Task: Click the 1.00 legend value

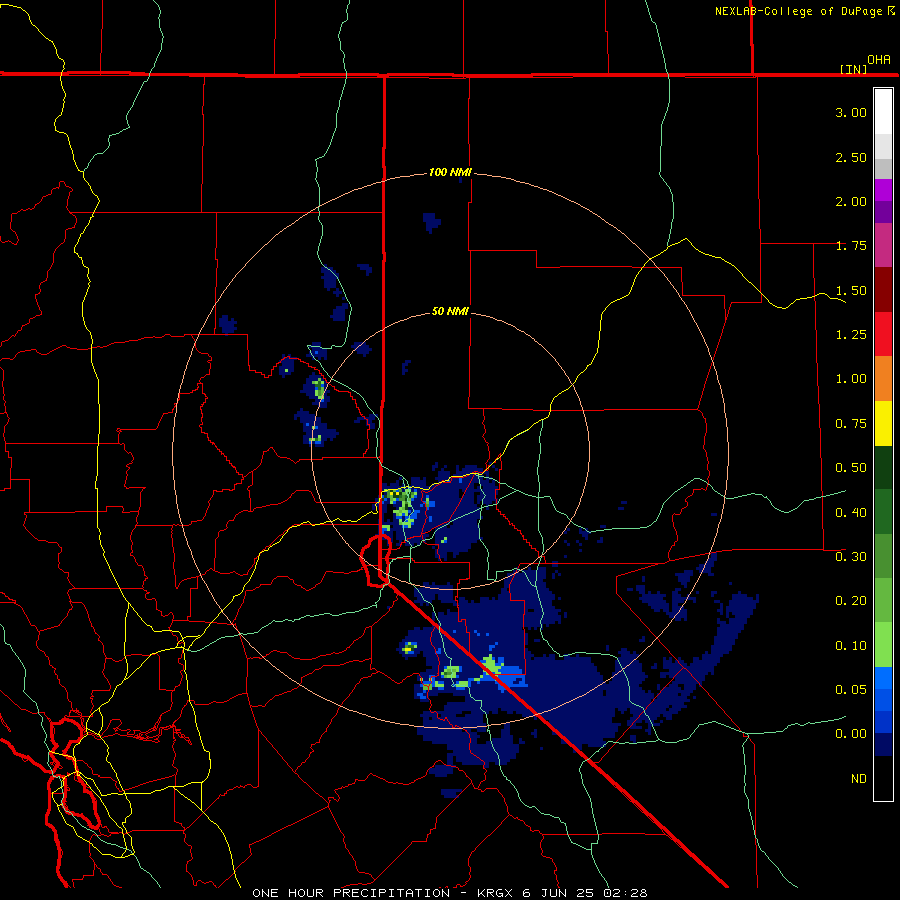Action: 851,379
